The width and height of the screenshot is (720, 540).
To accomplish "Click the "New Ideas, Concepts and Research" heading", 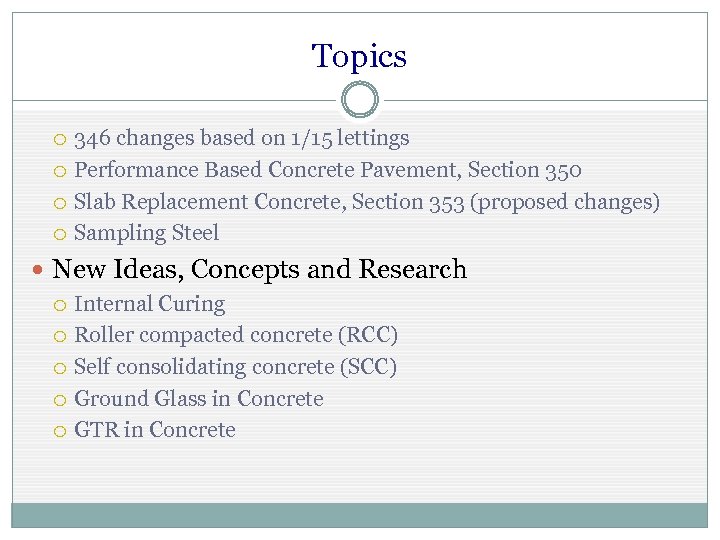I will coord(259,269).
